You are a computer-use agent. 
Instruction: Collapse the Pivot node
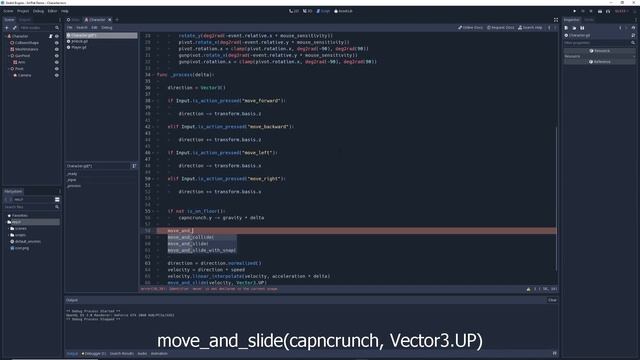click(9, 69)
